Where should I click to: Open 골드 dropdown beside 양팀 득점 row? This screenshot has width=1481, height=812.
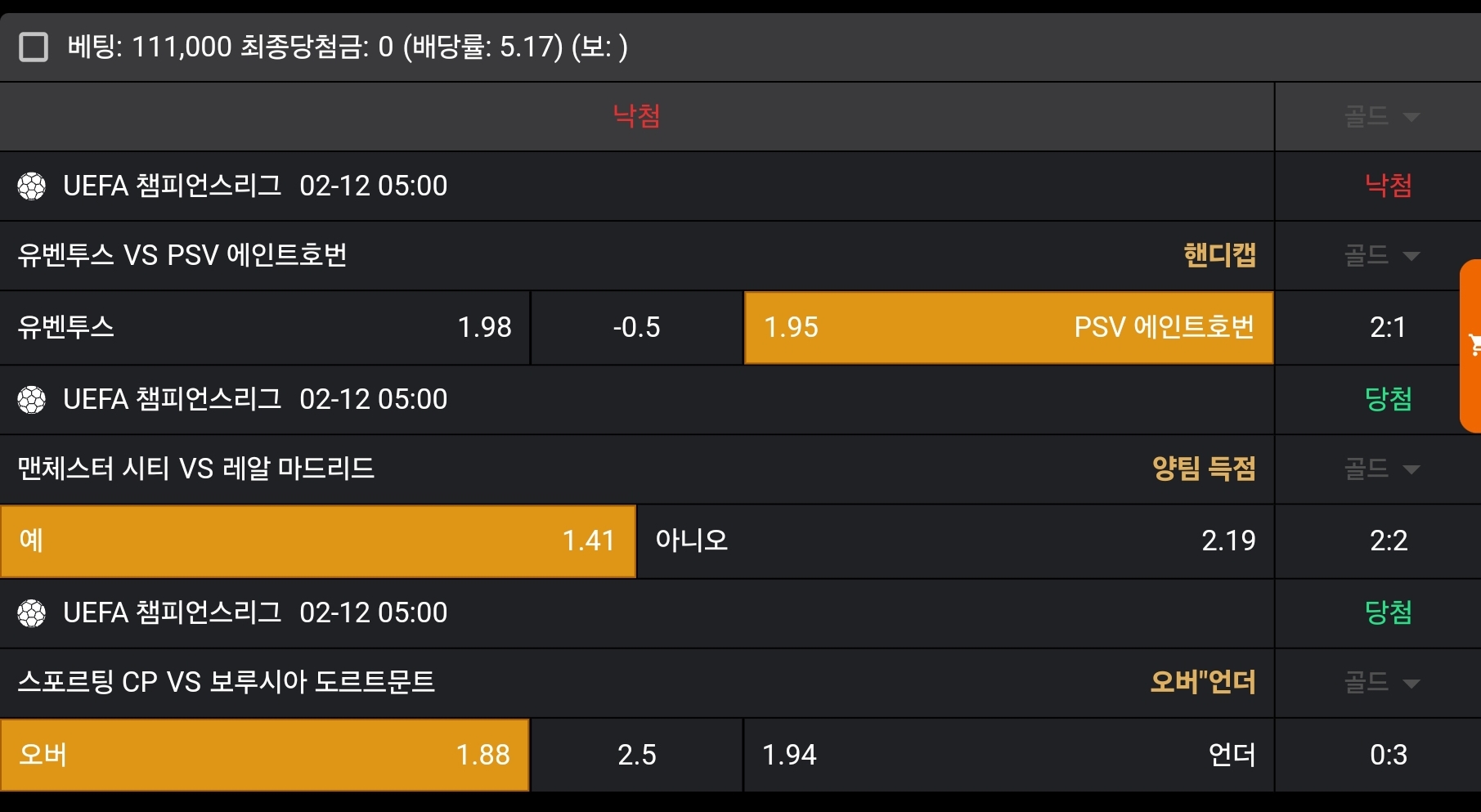[x=1381, y=469]
